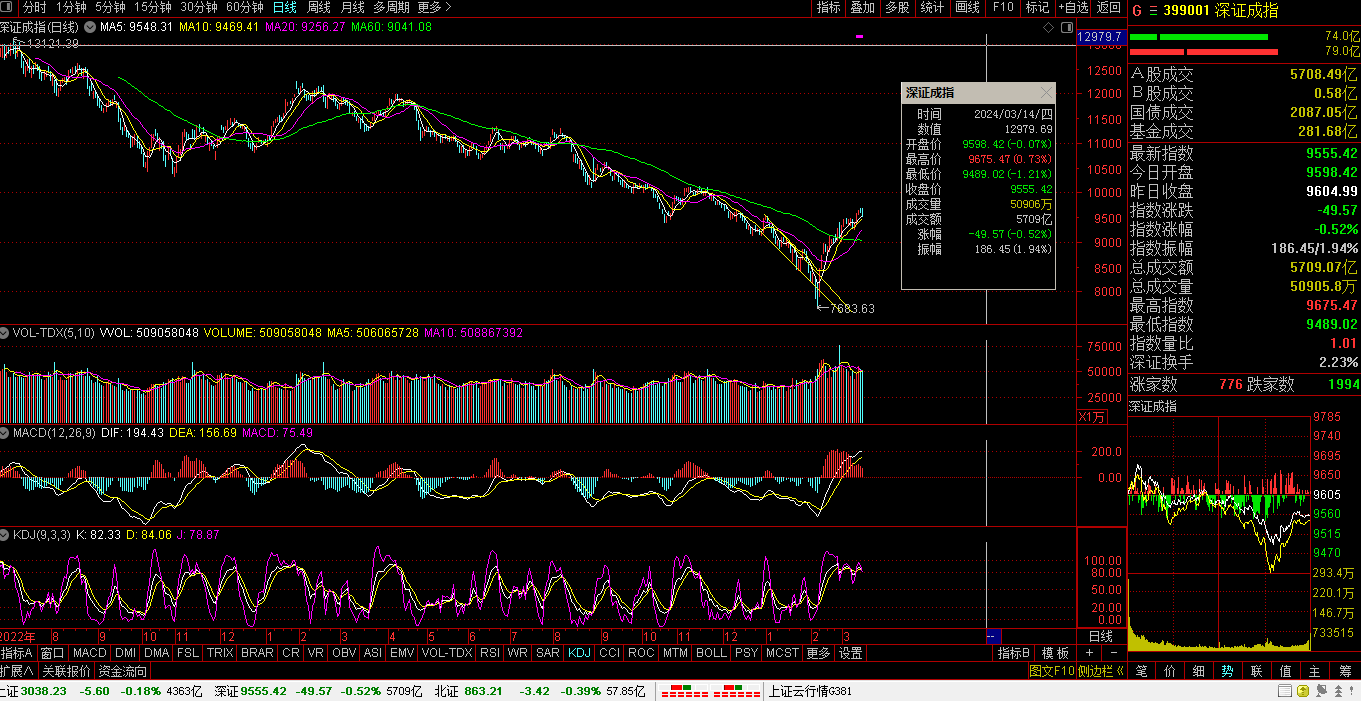Open the 更多 indicators list at the bottom
Image resolution: width=1361 pixels, height=701 pixels.
(x=818, y=653)
